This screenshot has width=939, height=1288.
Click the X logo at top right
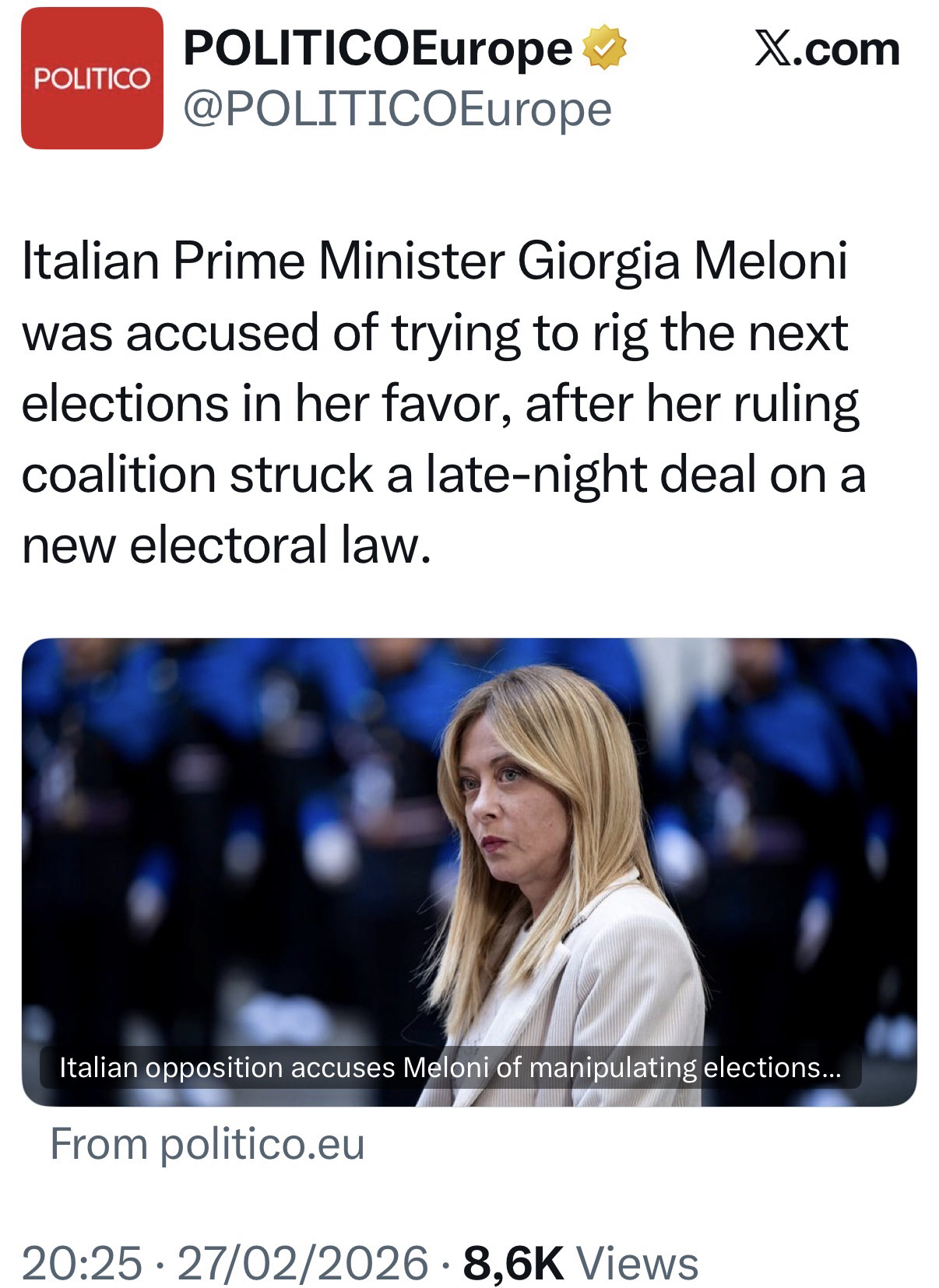(x=774, y=50)
